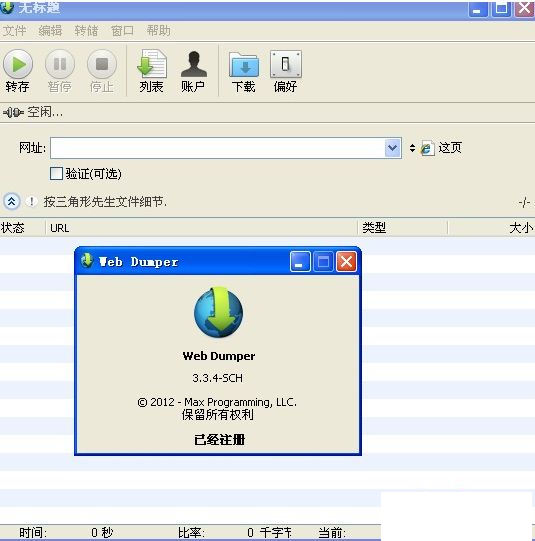Click the plug connection status icon
Viewport: 535px width, 541px height.
(13, 112)
